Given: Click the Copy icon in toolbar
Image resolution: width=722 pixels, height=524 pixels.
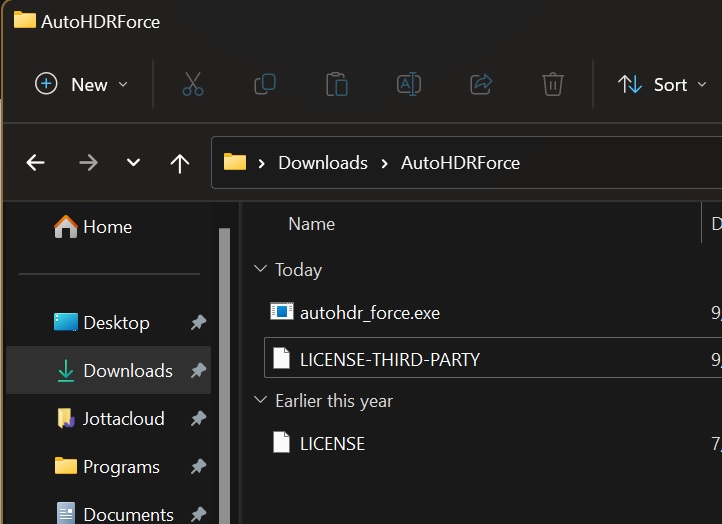Looking at the screenshot, I should click(x=265, y=85).
